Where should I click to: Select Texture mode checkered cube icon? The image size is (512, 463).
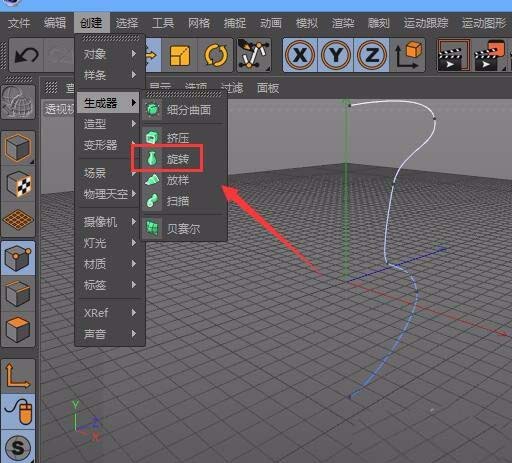18,184
